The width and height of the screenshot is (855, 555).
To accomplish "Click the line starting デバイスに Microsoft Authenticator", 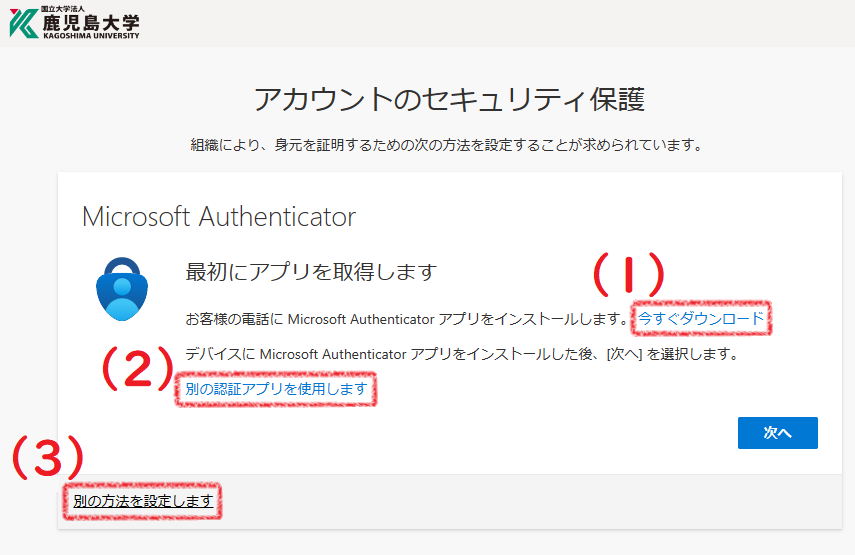I will coord(462,354).
